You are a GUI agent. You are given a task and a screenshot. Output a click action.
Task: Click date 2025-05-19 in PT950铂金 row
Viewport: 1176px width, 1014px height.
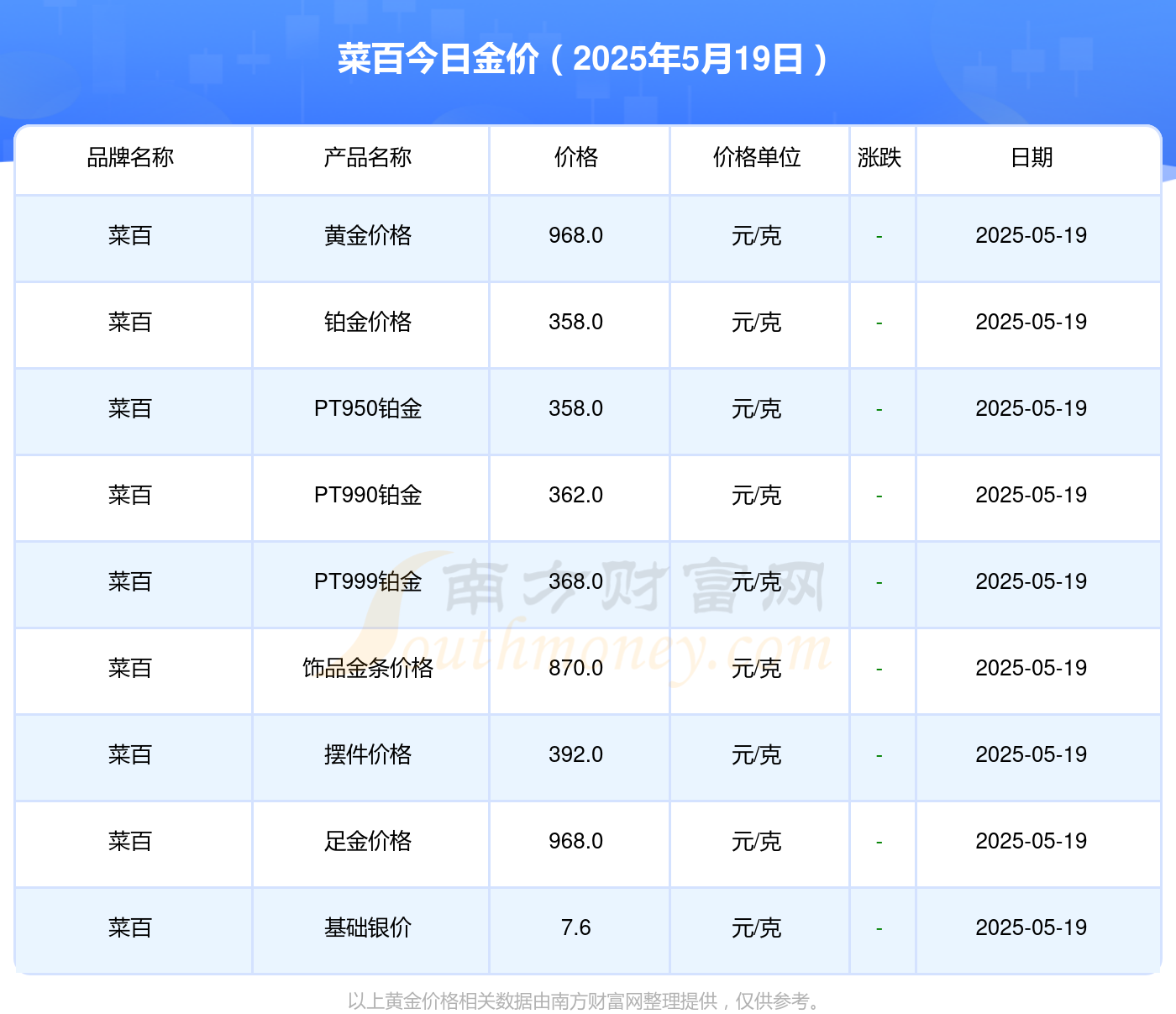coord(1032,408)
